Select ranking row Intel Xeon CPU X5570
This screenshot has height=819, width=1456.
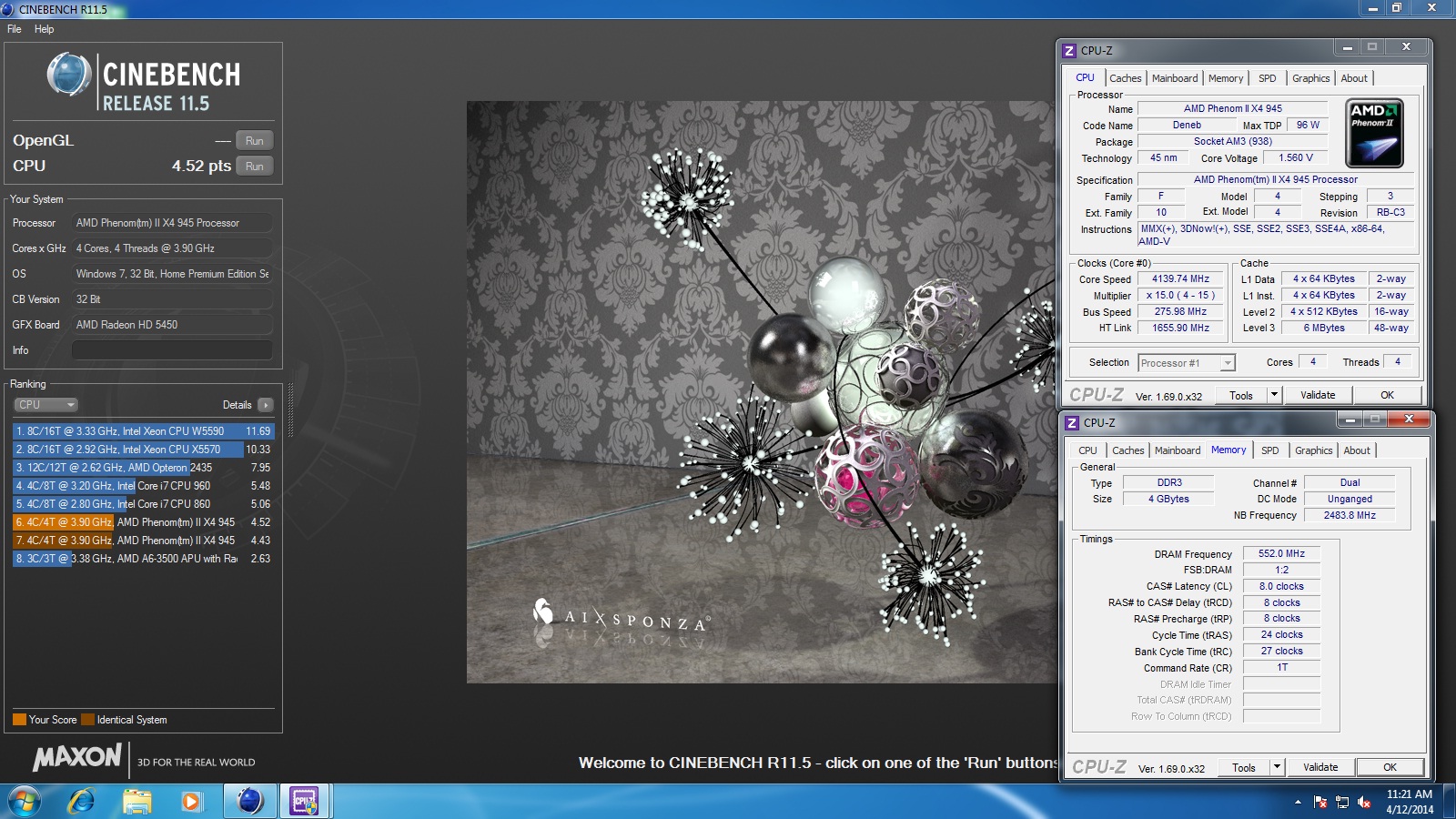(x=144, y=450)
